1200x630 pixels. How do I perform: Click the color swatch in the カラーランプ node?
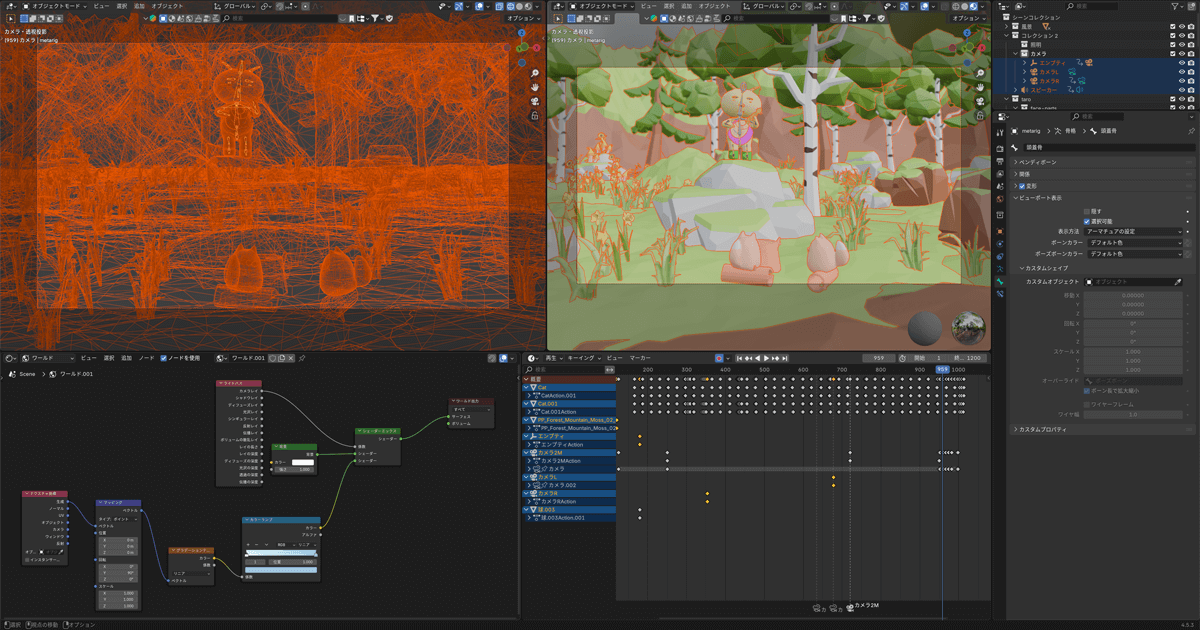click(280, 570)
